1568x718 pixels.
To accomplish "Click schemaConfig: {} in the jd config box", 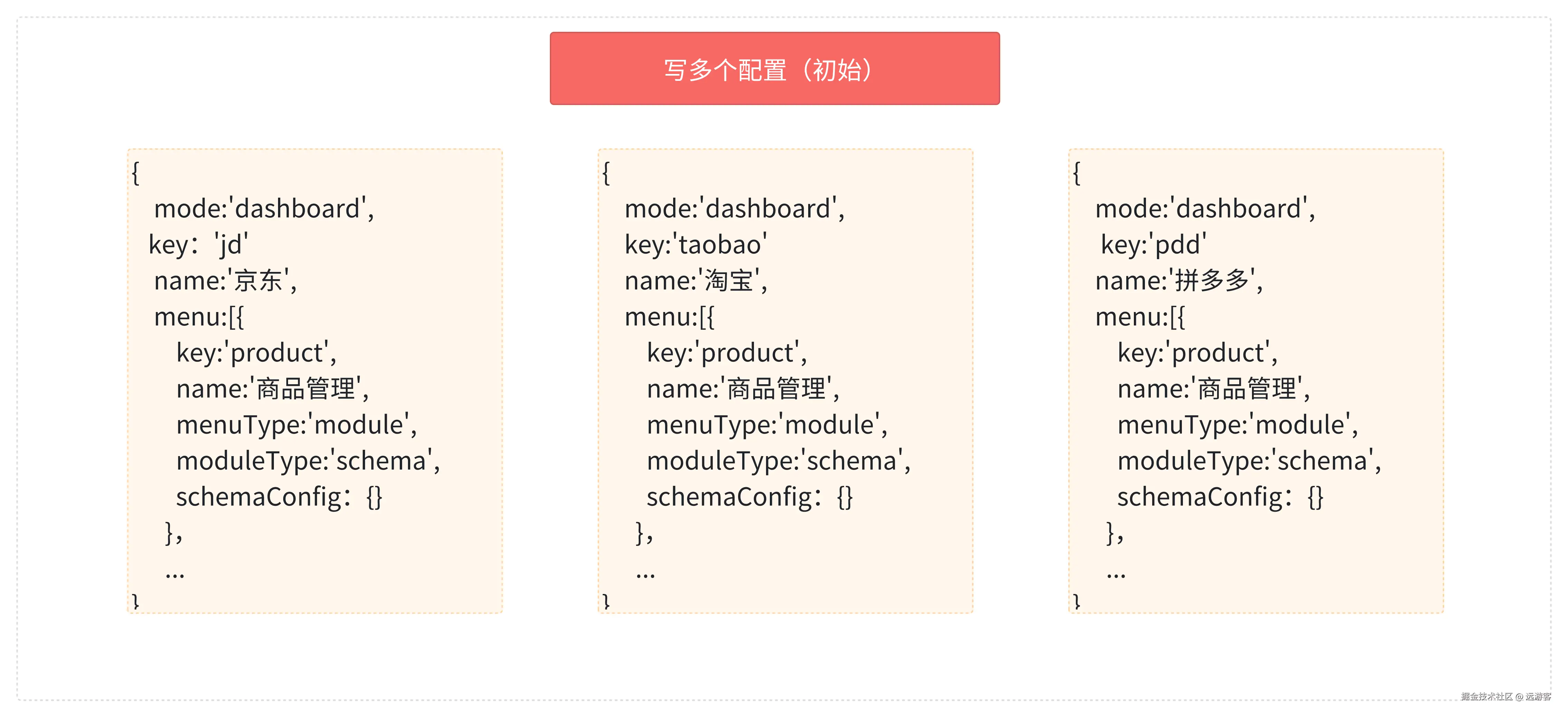I will (279, 497).
